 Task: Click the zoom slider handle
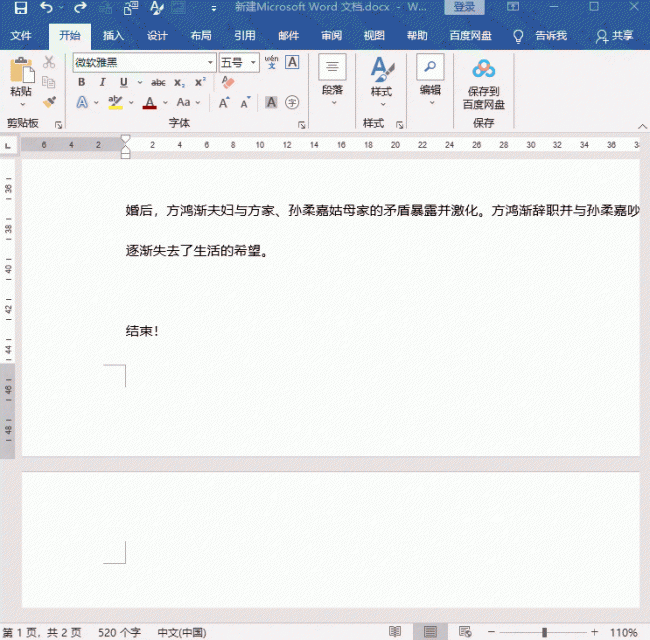click(x=544, y=632)
